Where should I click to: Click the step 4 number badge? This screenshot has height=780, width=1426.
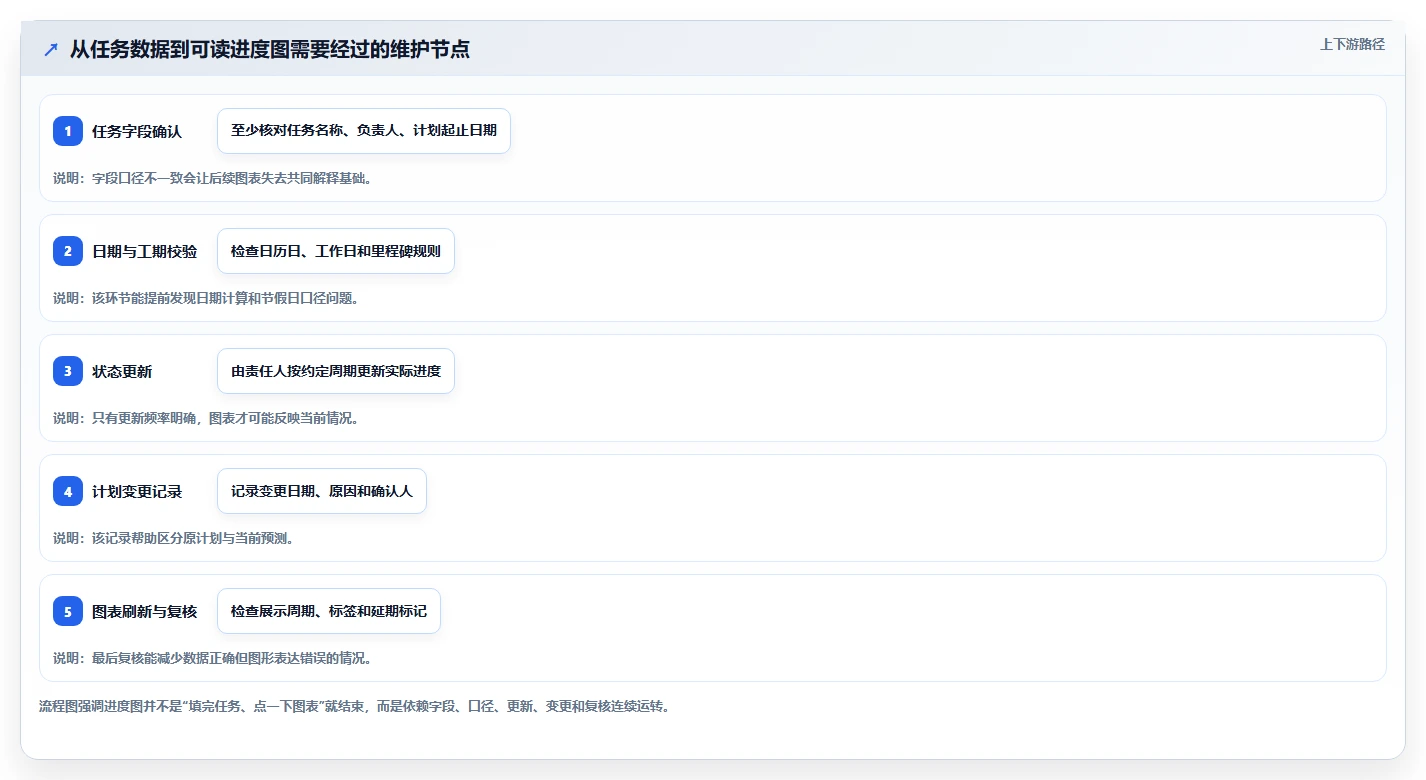click(x=68, y=491)
